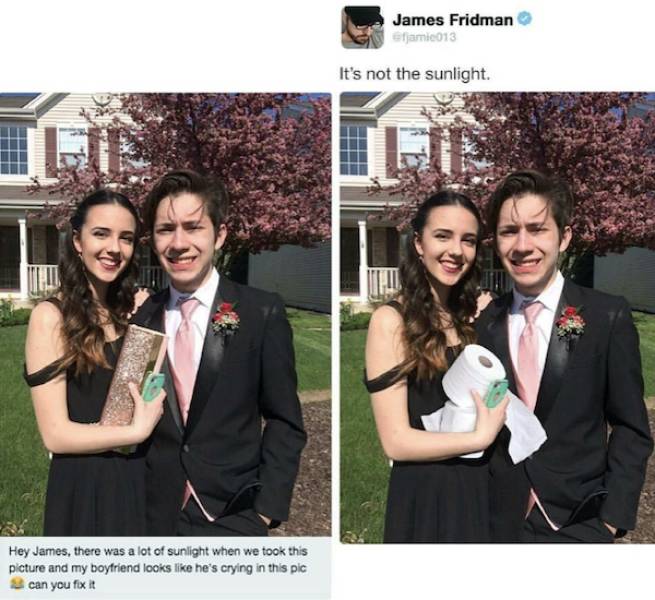Viewport: 655px width, 600px height.
Task: Open the original photo with glitter clutch
Action: [x=165, y=314]
